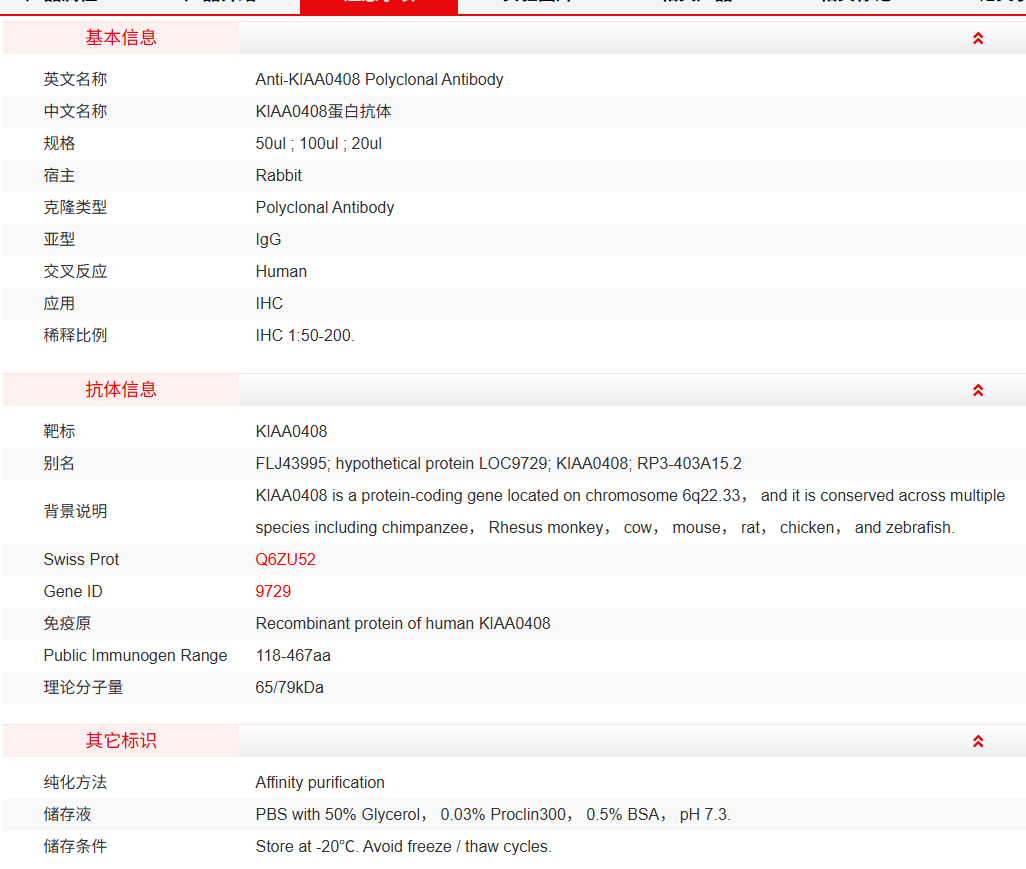Open the Swiss Prot link Q6ZU52

[x=285, y=560]
